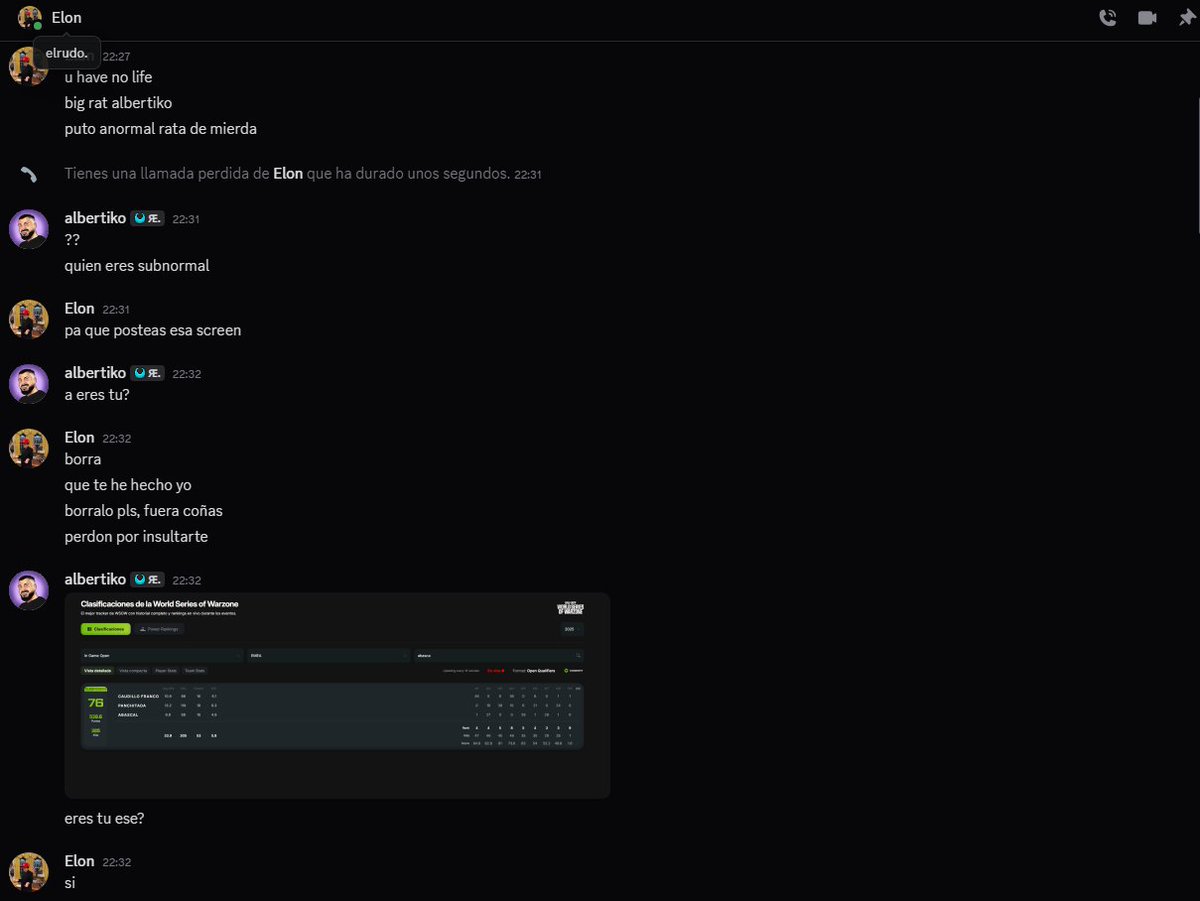Select the message 'borralo pls, fuera coñas'
Screen dimensions: 1200x901
tap(144, 511)
